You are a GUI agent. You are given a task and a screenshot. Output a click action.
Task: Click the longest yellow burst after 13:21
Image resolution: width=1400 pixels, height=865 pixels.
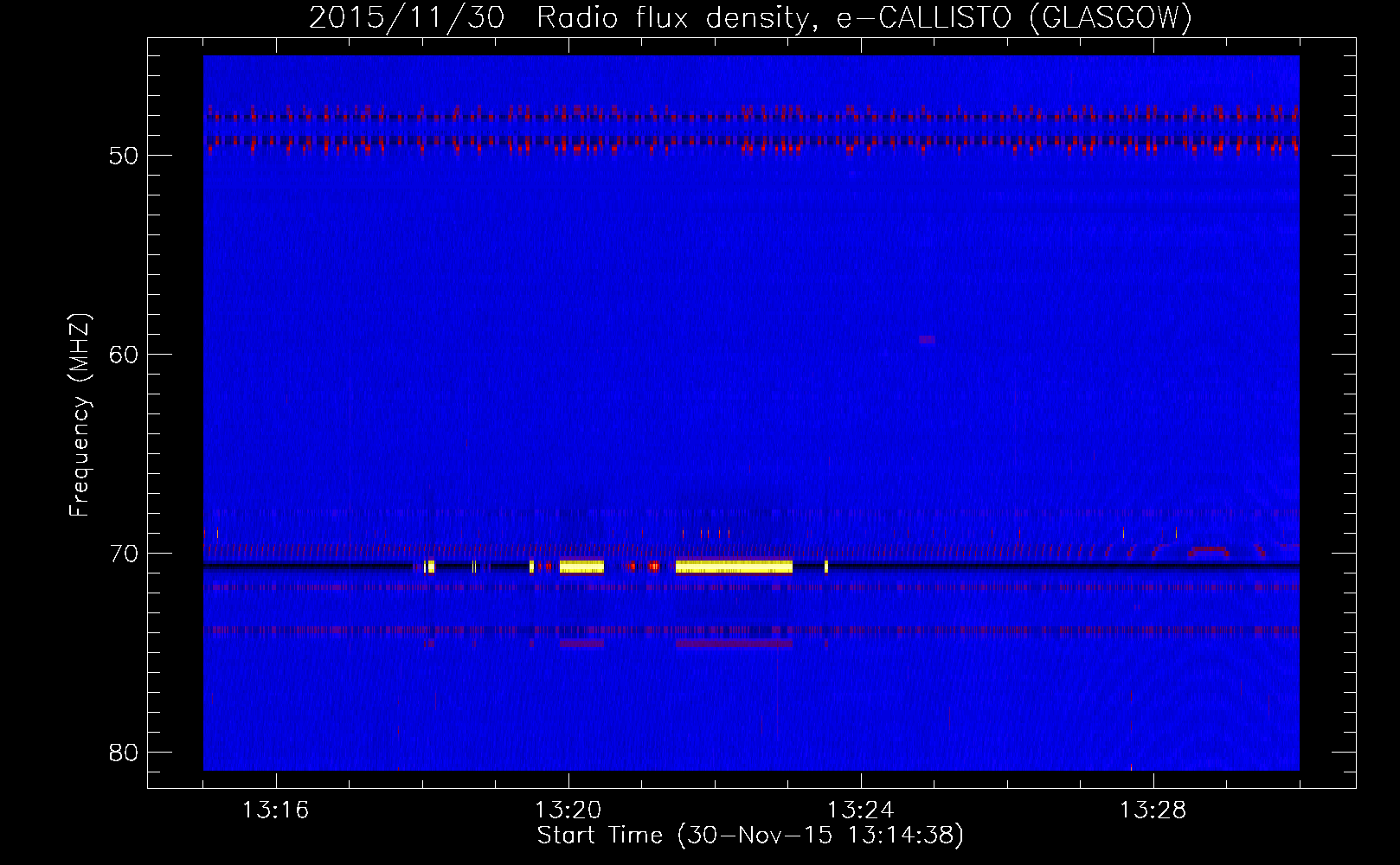click(x=734, y=567)
